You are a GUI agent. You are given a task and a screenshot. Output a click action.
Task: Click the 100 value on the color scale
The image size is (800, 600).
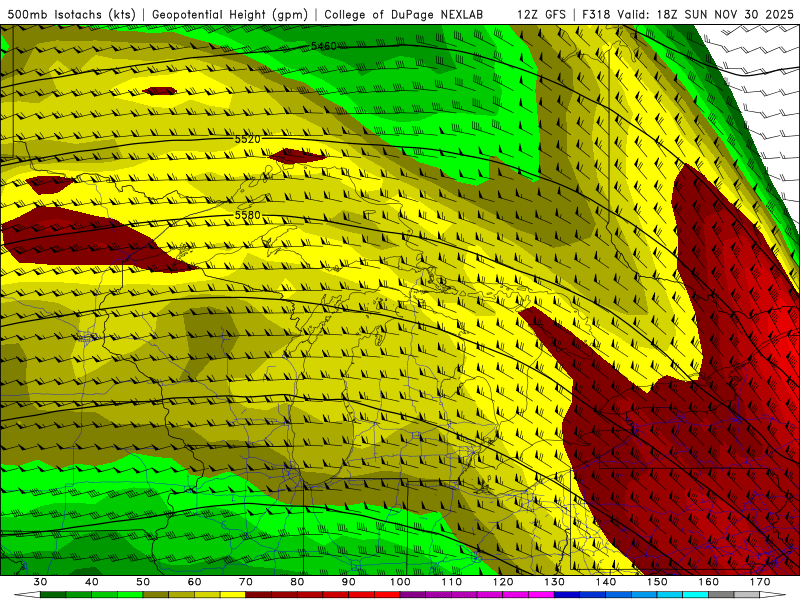[400, 582]
